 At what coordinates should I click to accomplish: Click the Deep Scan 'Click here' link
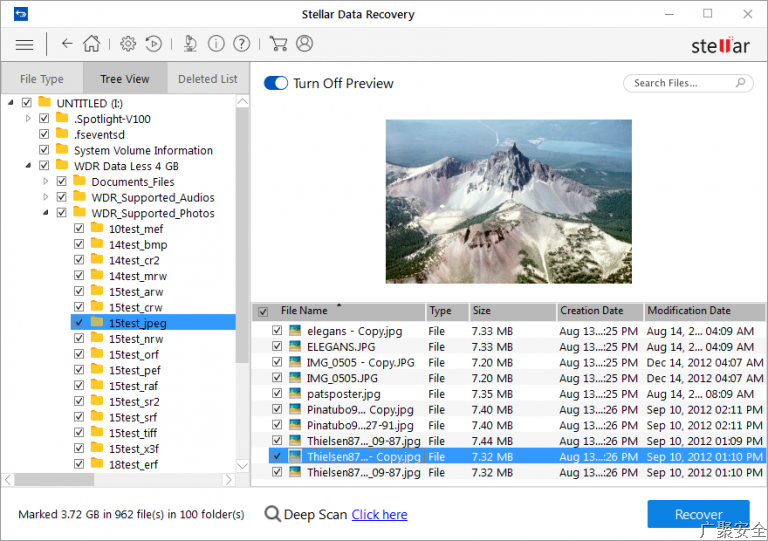(379, 514)
